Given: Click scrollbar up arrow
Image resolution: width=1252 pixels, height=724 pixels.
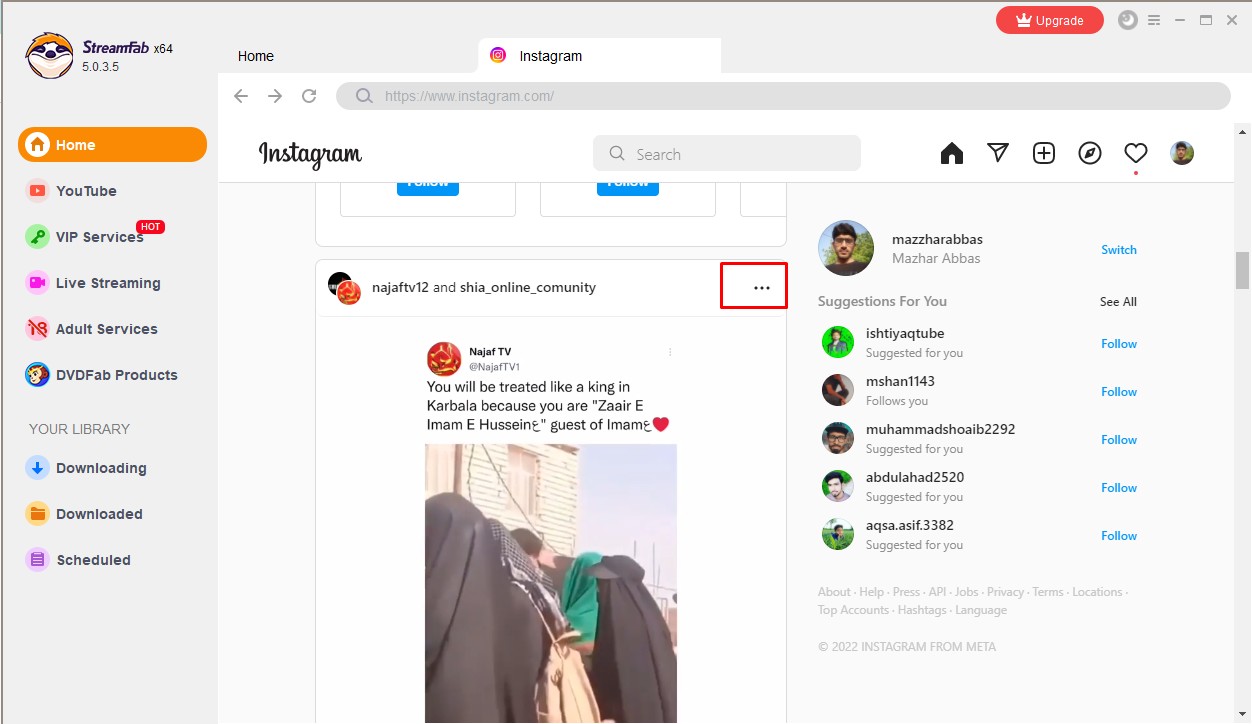Looking at the screenshot, I should 1242,131.
